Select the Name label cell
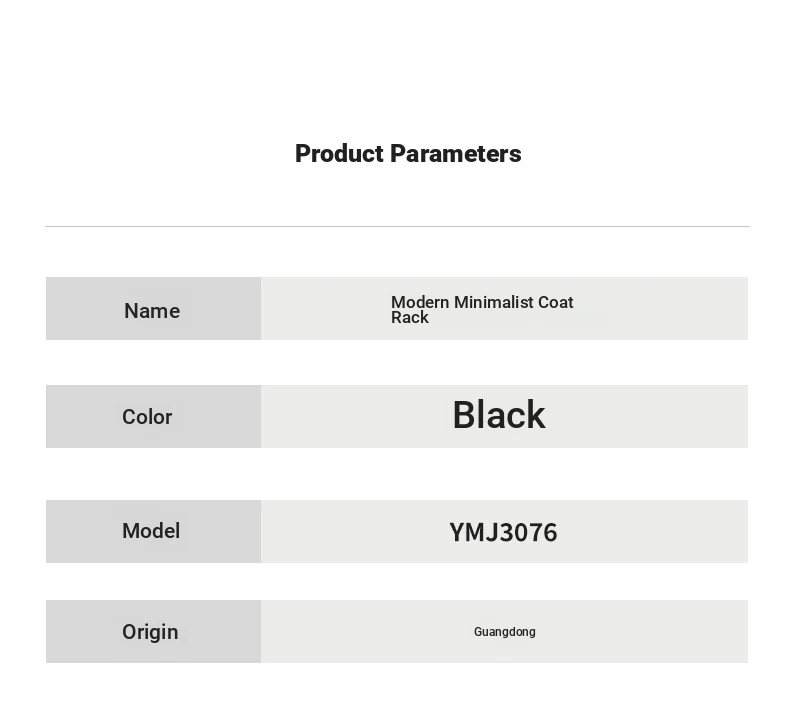This screenshot has width=790, height=716. point(154,308)
